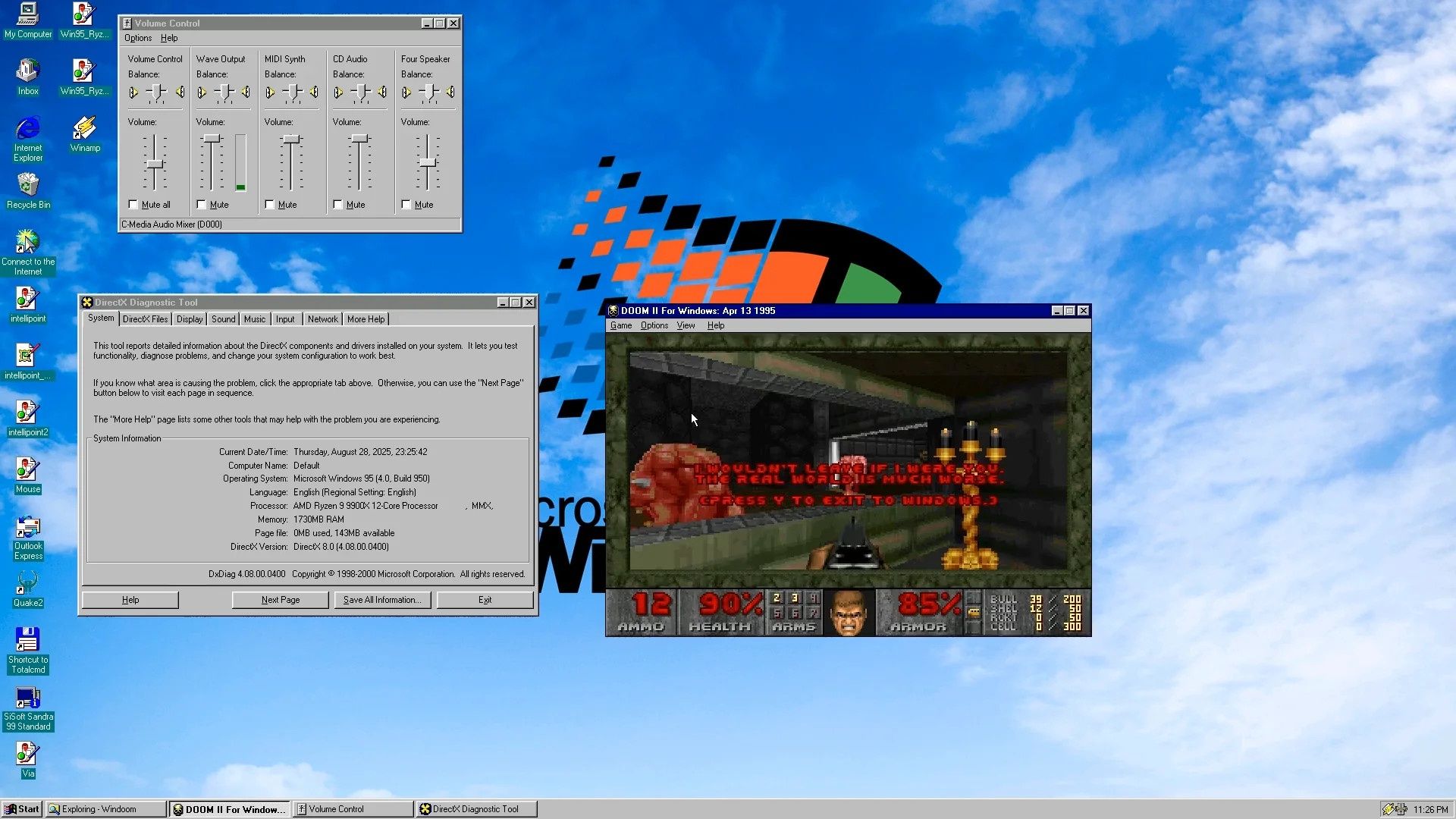The width and height of the screenshot is (1456, 819).
Task: Open the Recycle Bin icon
Action: click(x=28, y=191)
